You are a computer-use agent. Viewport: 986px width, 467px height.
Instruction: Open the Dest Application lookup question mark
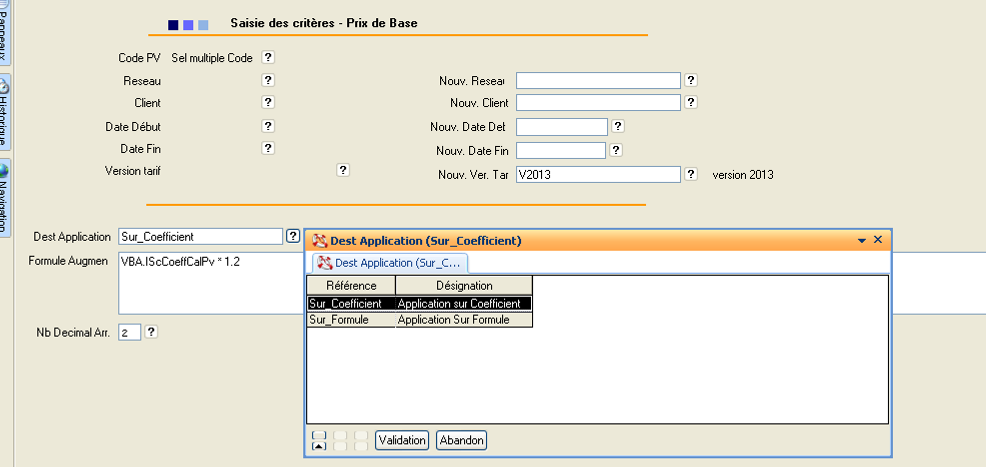click(293, 236)
